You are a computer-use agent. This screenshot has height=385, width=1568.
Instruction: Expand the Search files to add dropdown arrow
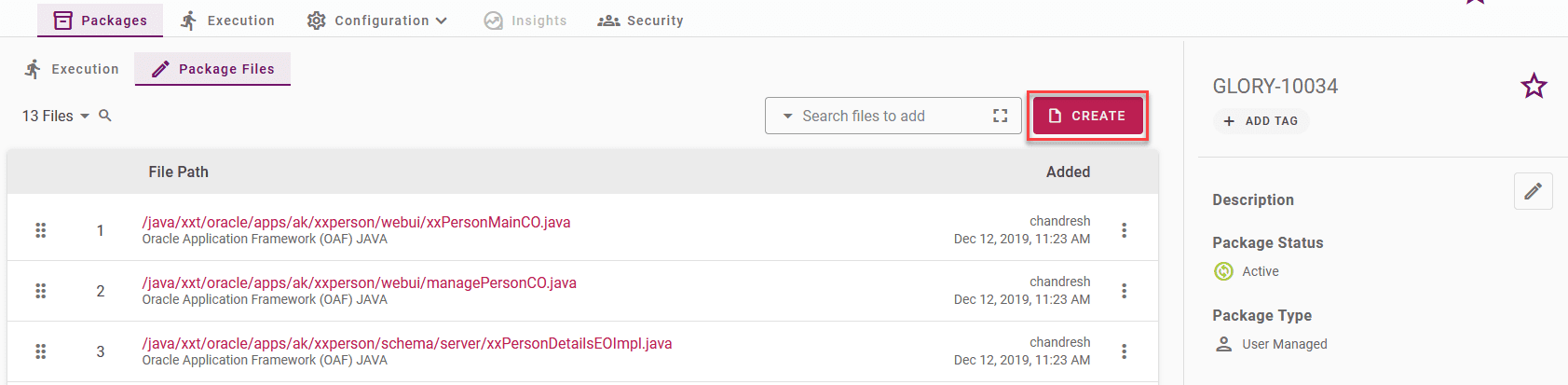(787, 116)
